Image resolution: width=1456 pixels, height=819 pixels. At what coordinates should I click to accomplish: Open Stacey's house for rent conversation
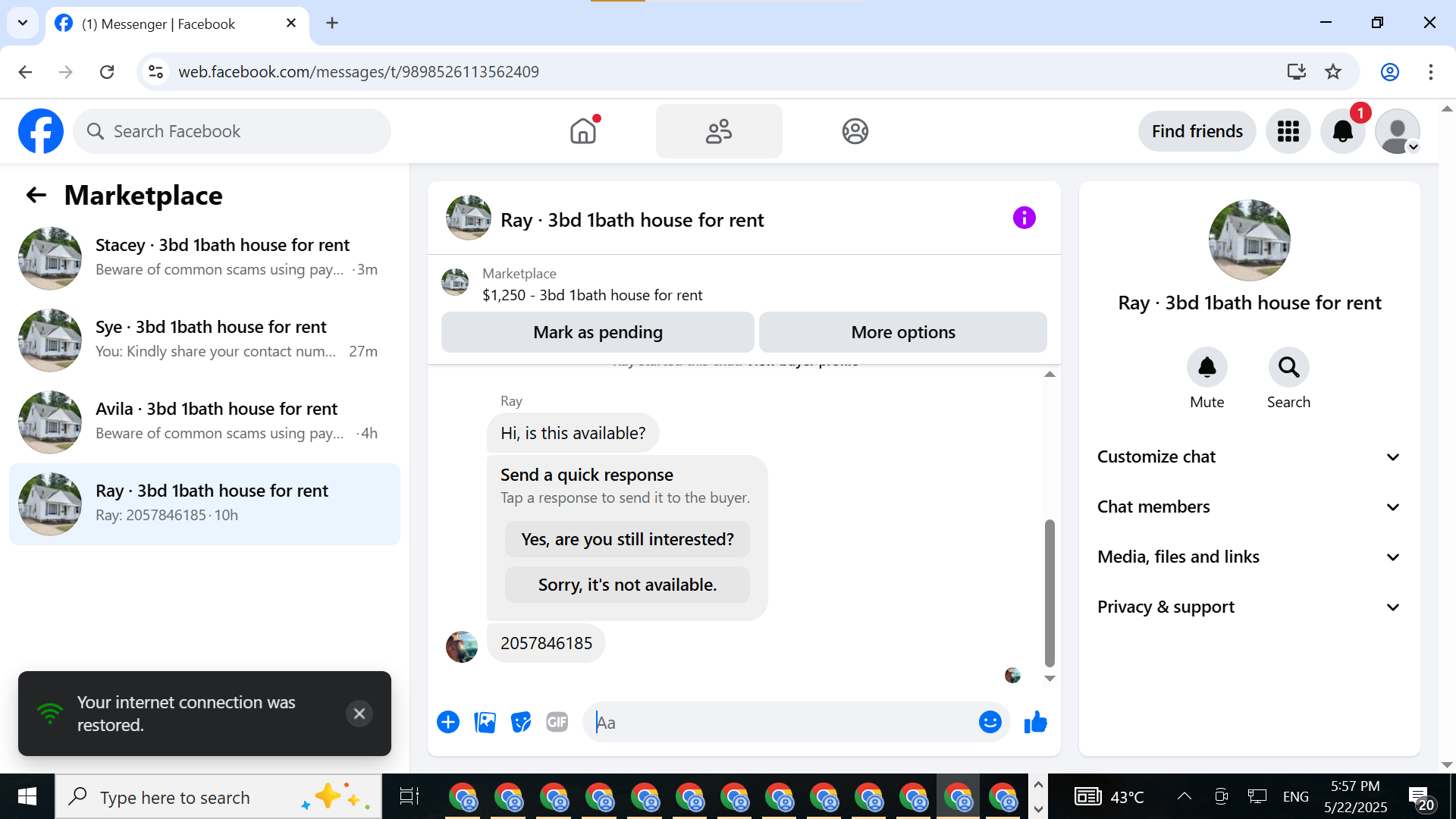[205, 258]
